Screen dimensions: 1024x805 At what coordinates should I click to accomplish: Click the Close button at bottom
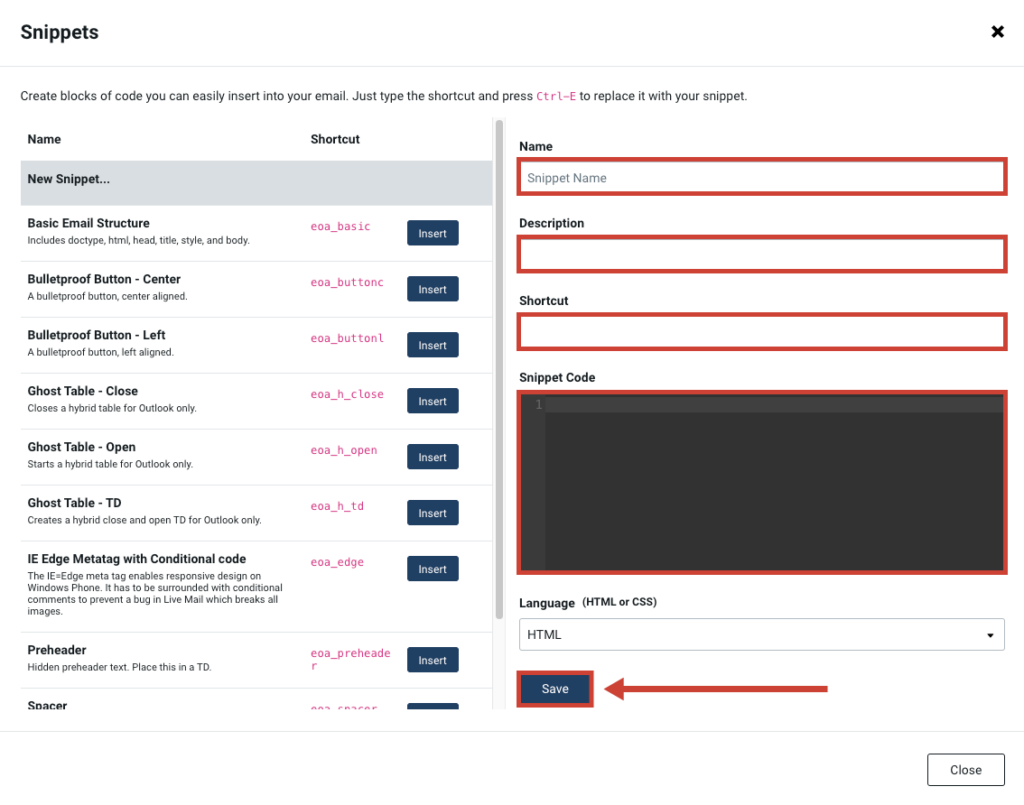[965, 770]
